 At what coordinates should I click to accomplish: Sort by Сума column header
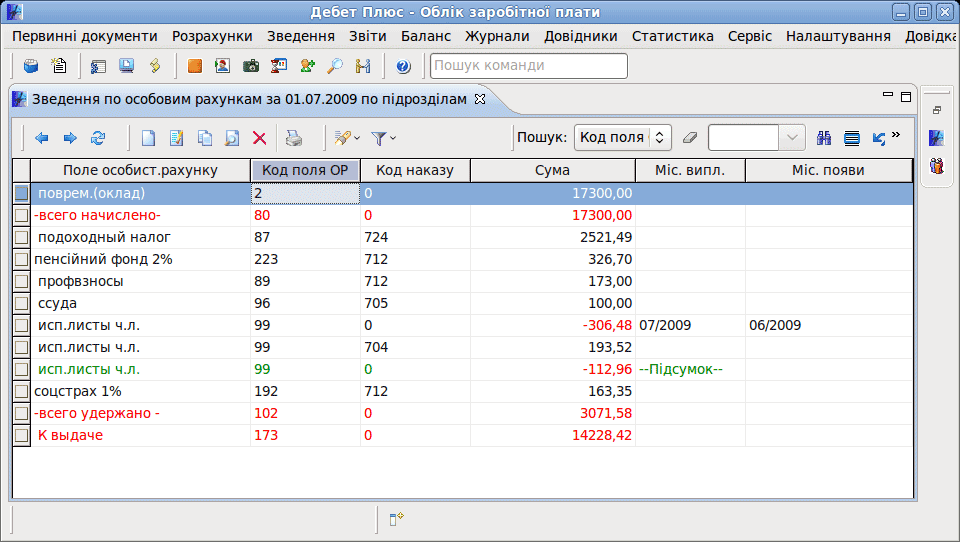[x=553, y=170]
